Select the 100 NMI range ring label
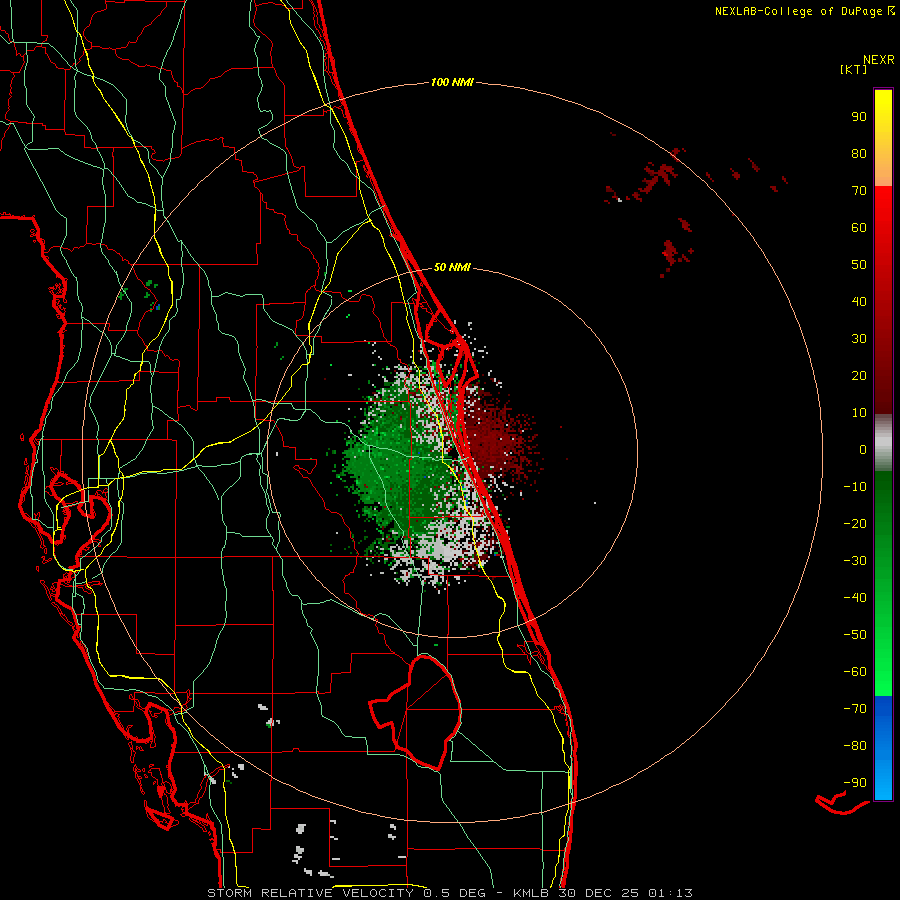 tap(452, 83)
